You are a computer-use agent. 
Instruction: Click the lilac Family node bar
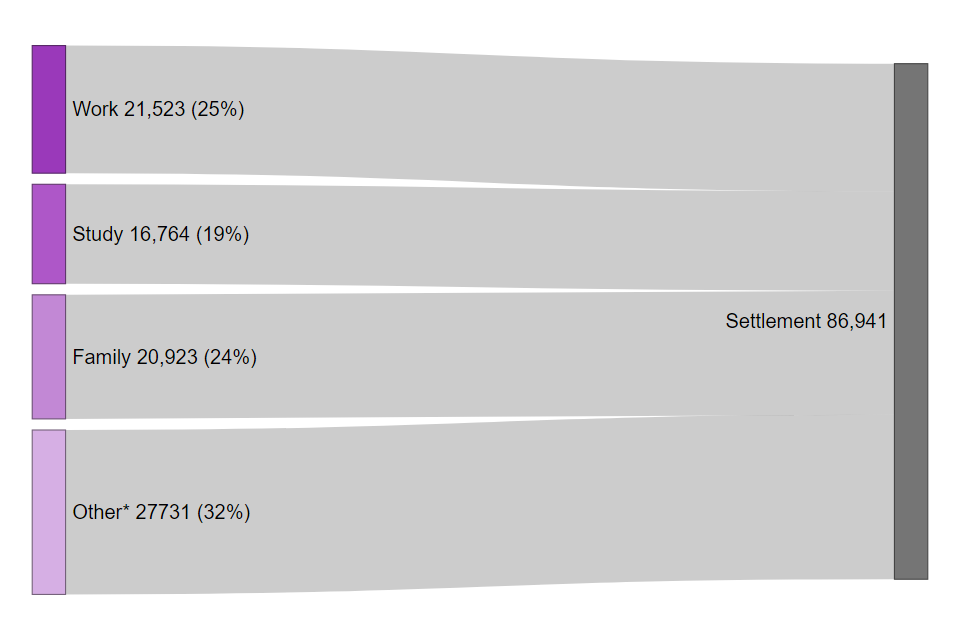click(49, 357)
